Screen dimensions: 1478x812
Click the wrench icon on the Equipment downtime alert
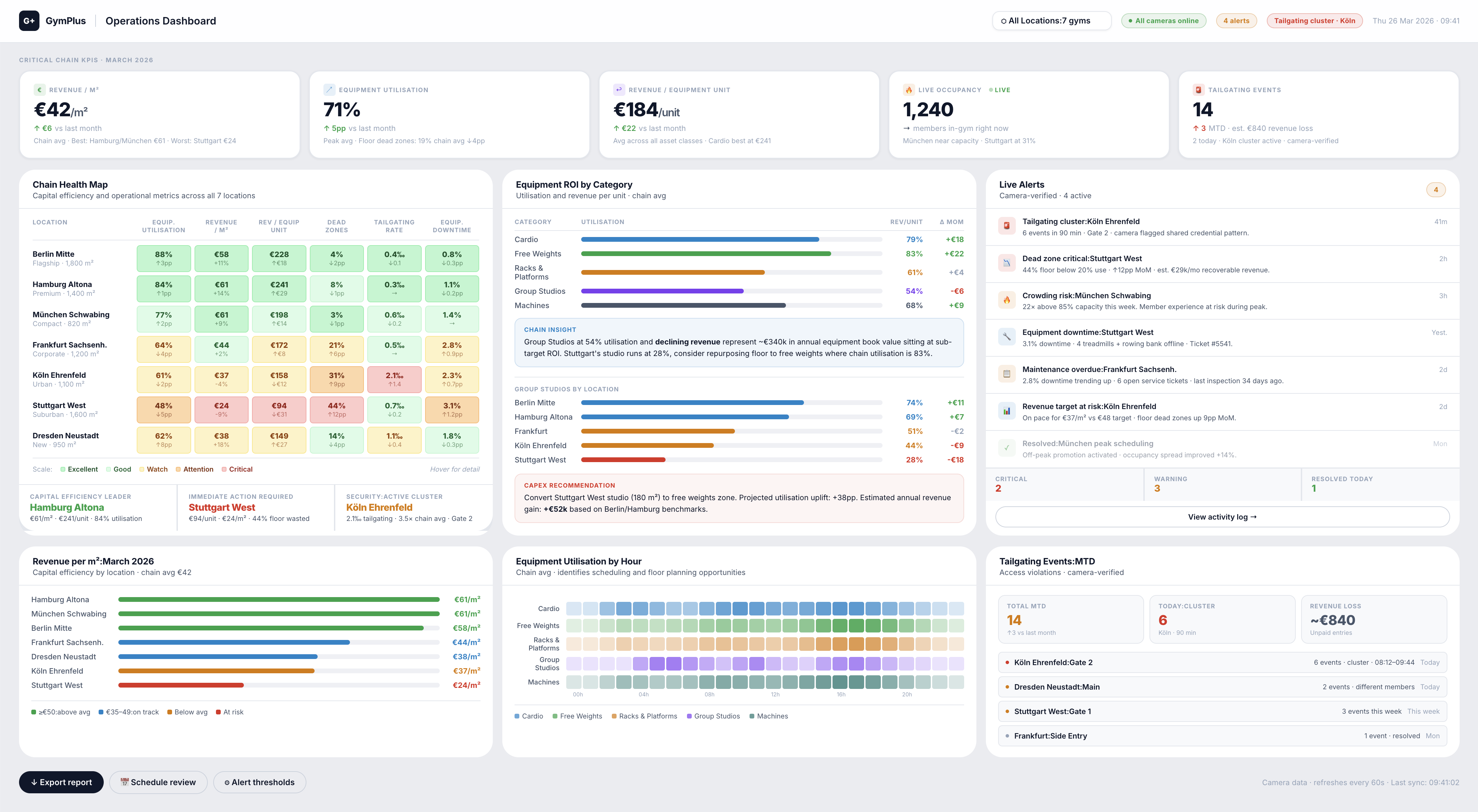tap(1007, 337)
